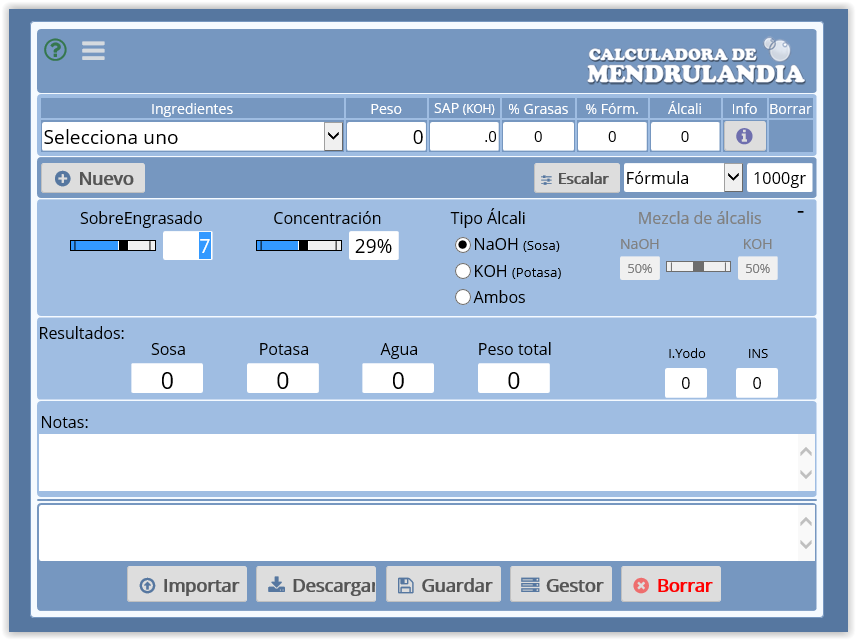Image resolution: width=856 pixels, height=640 pixels.
Task: Click the INS result field
Action: [757, 383]
